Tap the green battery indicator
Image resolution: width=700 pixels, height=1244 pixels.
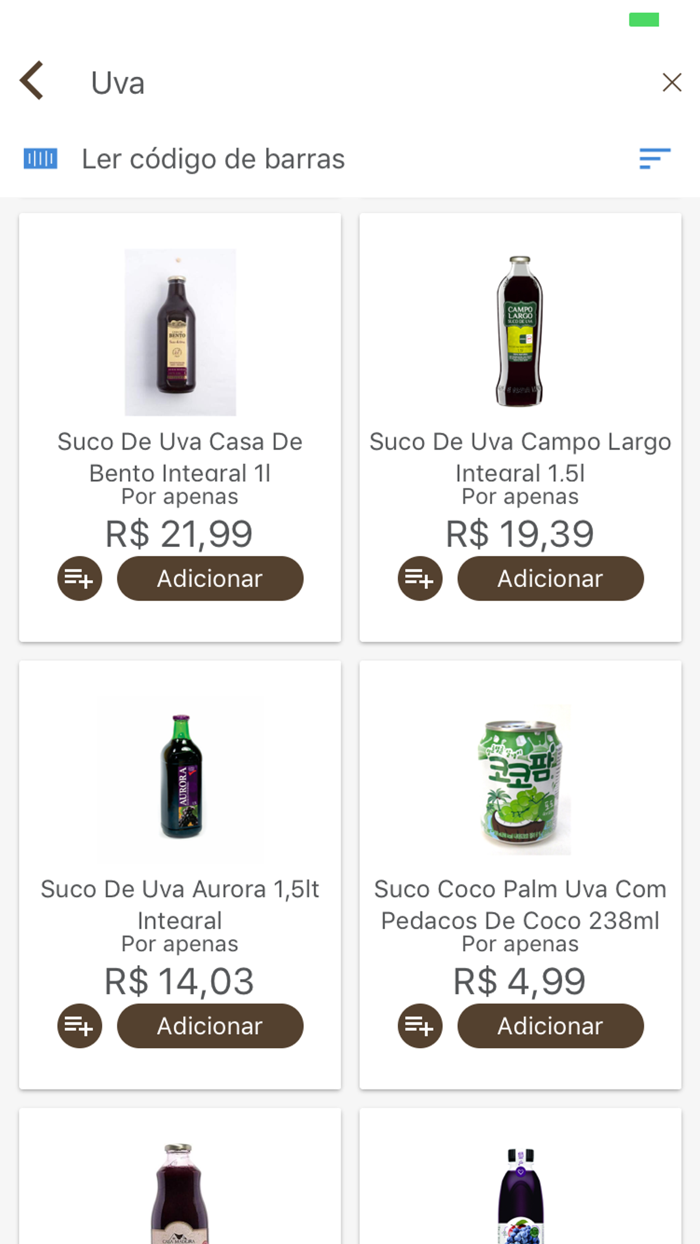645,18
